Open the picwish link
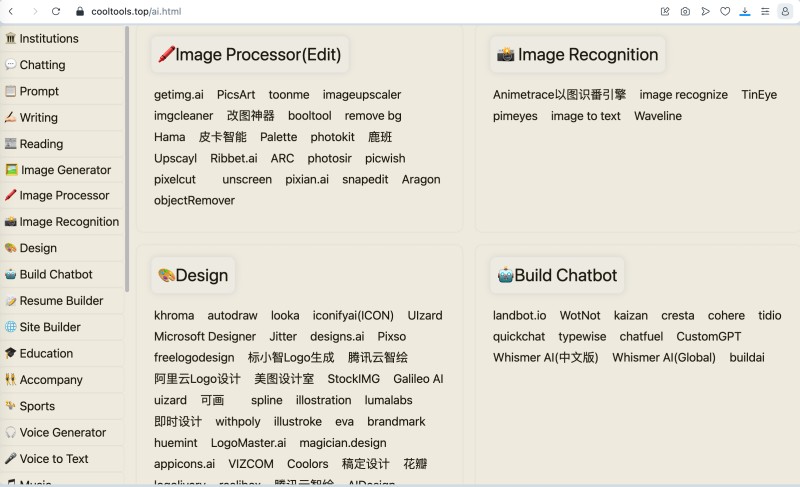This screenshot has height=487, width=800. 385,159
